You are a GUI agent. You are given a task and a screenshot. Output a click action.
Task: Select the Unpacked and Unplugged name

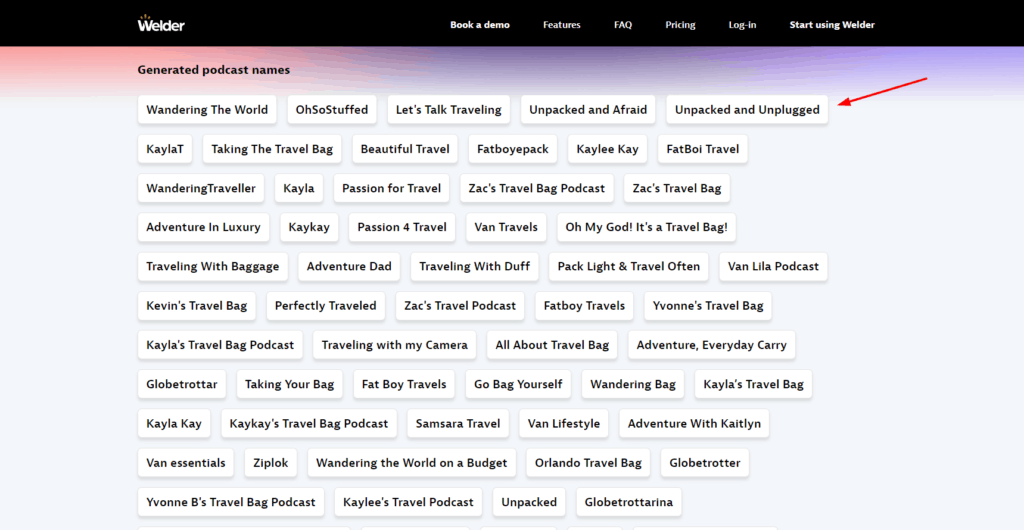point(747,110)
